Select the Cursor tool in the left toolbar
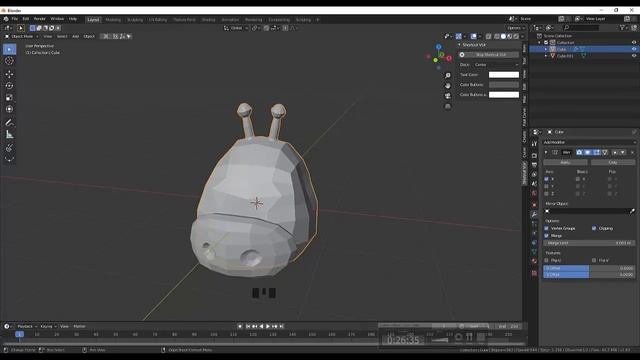The height and width of the screenshot is (360, 640). click(9, 61)
